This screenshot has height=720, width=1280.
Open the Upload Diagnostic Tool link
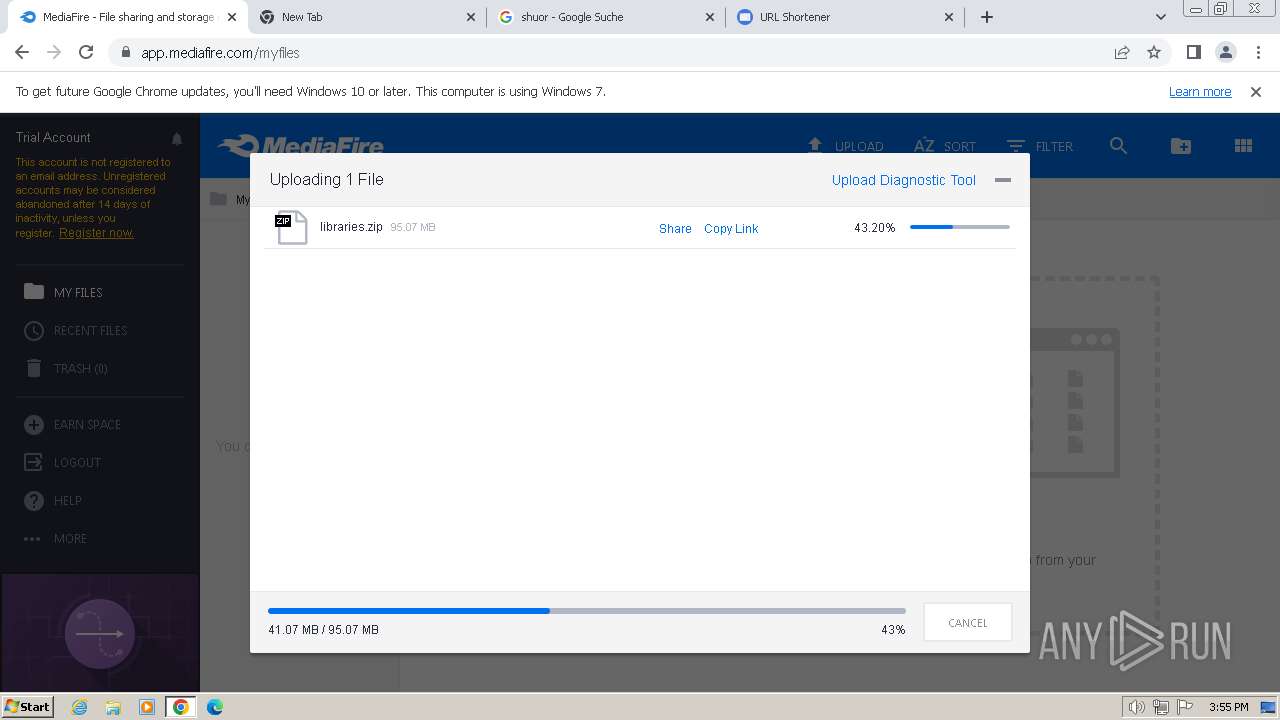(x=904, y=180)
